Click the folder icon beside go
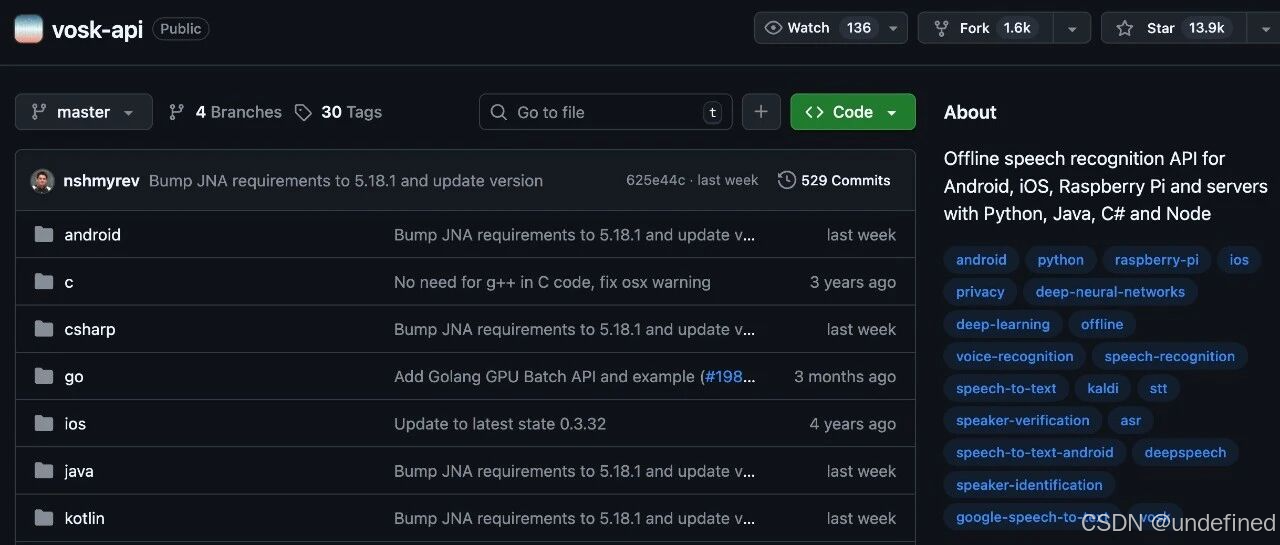Viewport: 1280px width, 545px height. pos(43,376)
